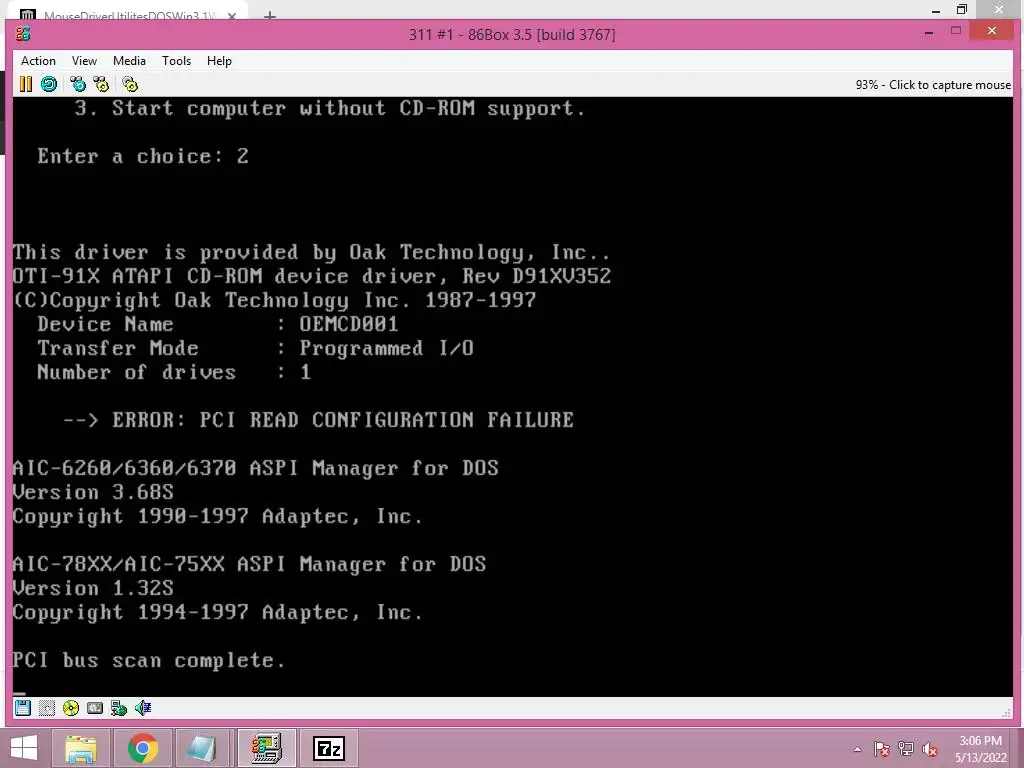1024x768 pixels.
Task: Click the Action Center flag tray icon
Action: (882, 749)
